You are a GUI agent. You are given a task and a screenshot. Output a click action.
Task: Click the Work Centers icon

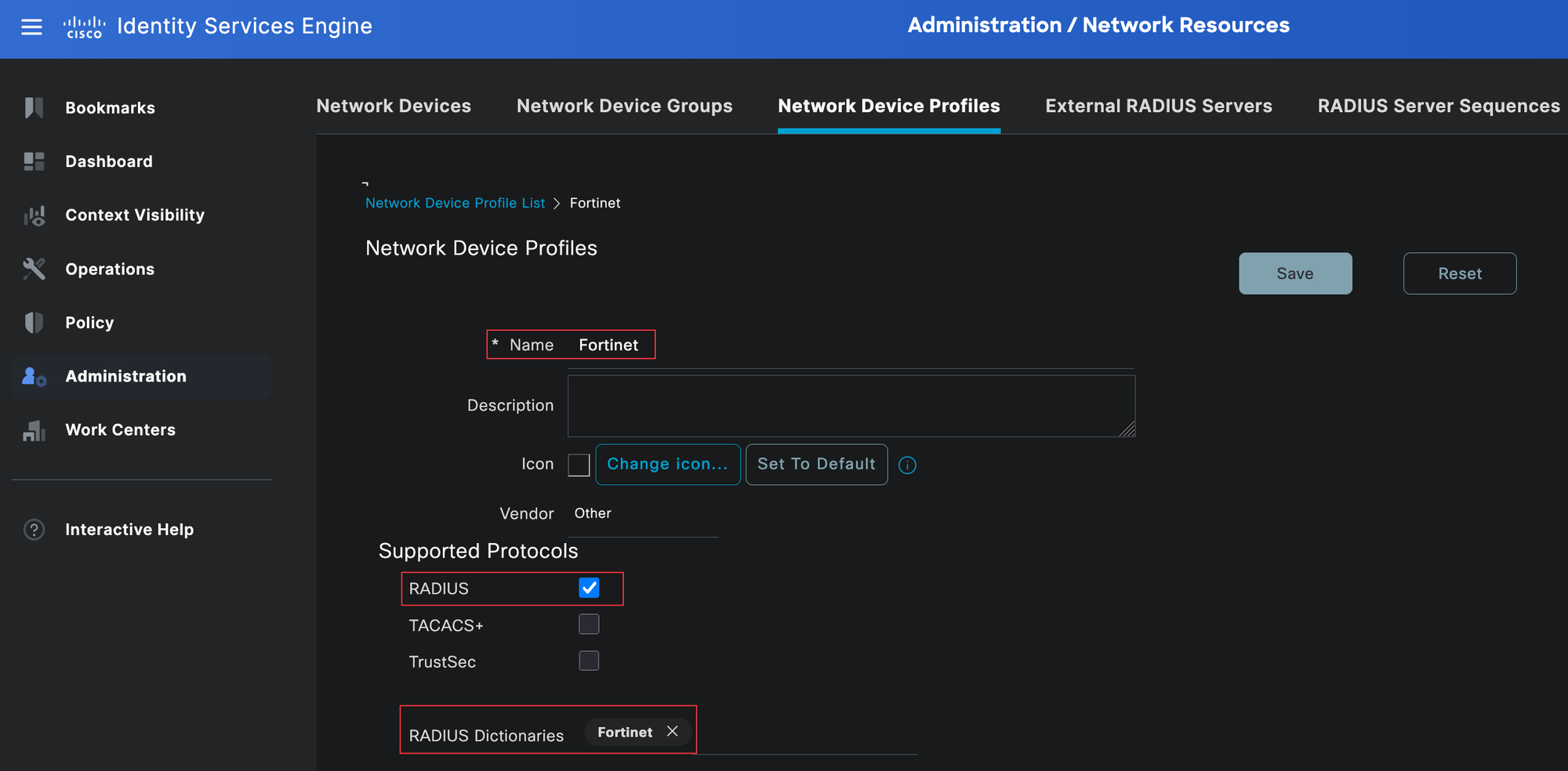coord(34,430)
